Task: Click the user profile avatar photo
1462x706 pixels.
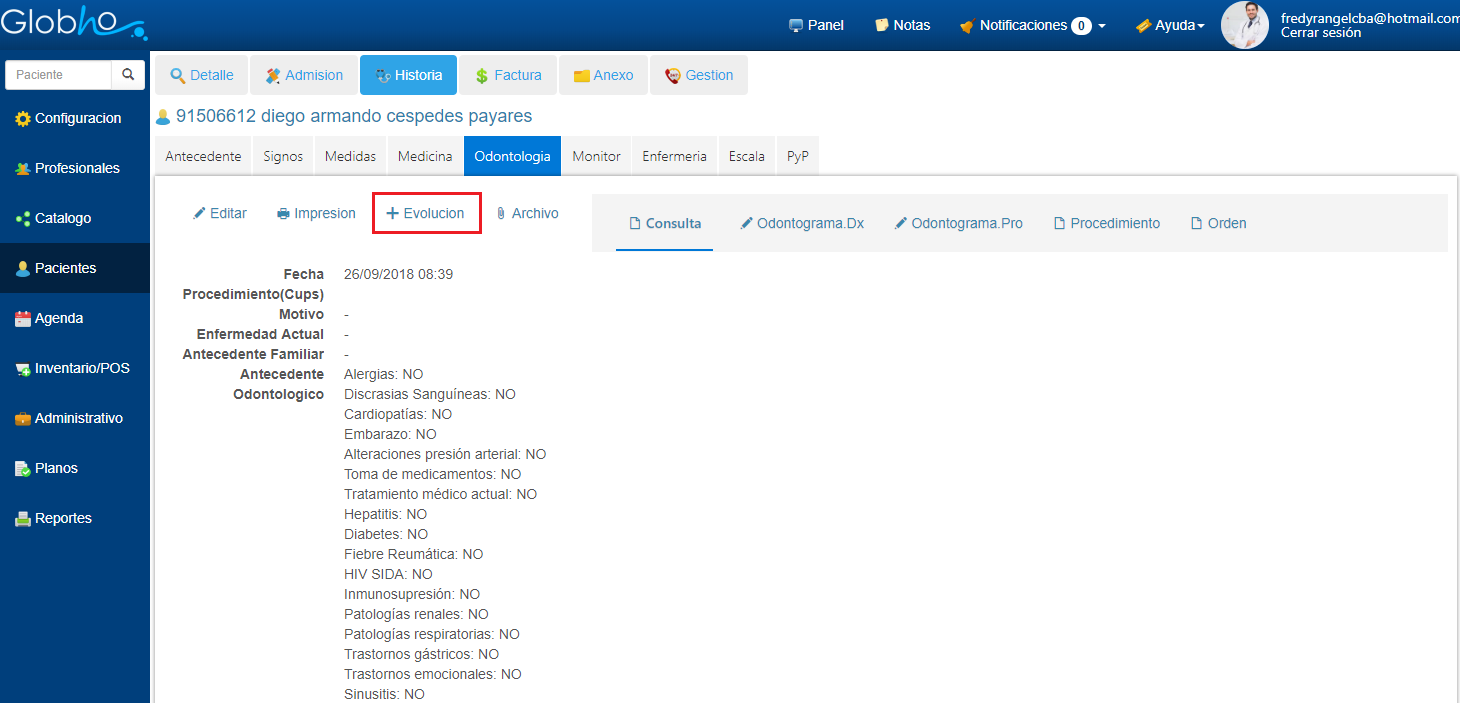Action: pyautogui.click(x=1245, y=25)
